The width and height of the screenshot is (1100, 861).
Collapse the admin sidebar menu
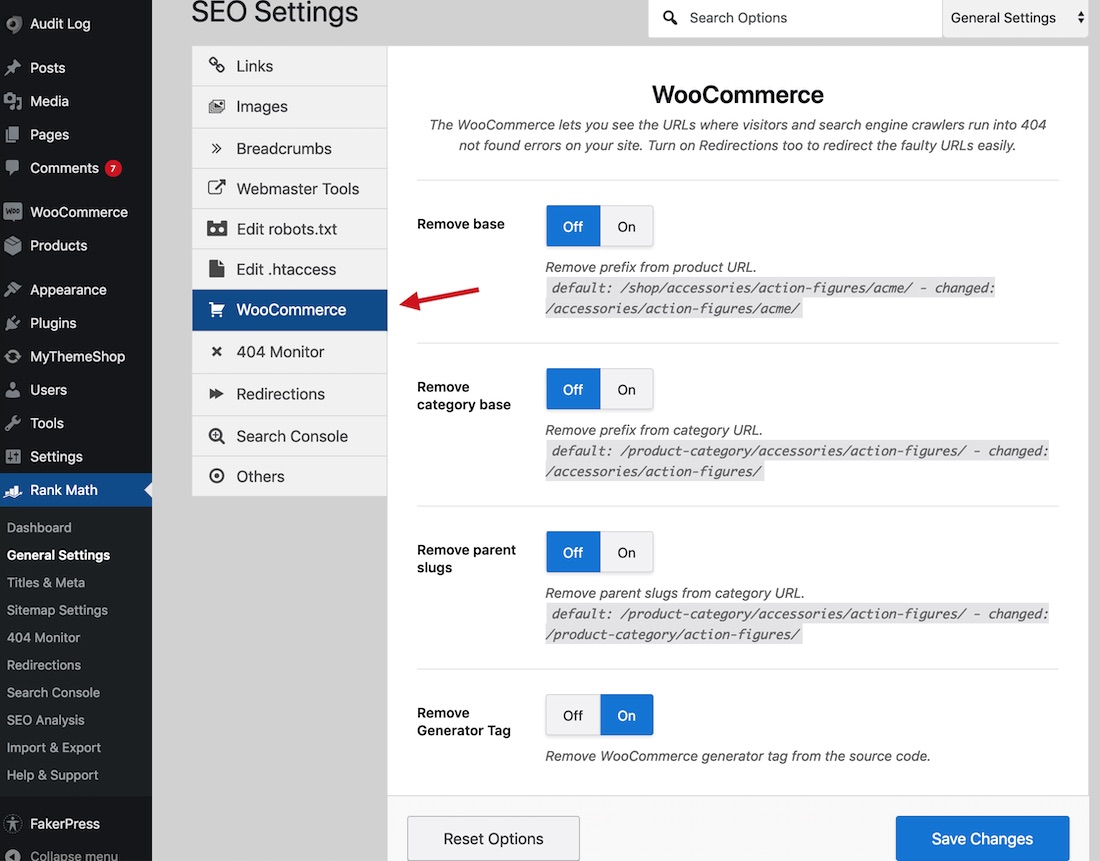(73, 855)
